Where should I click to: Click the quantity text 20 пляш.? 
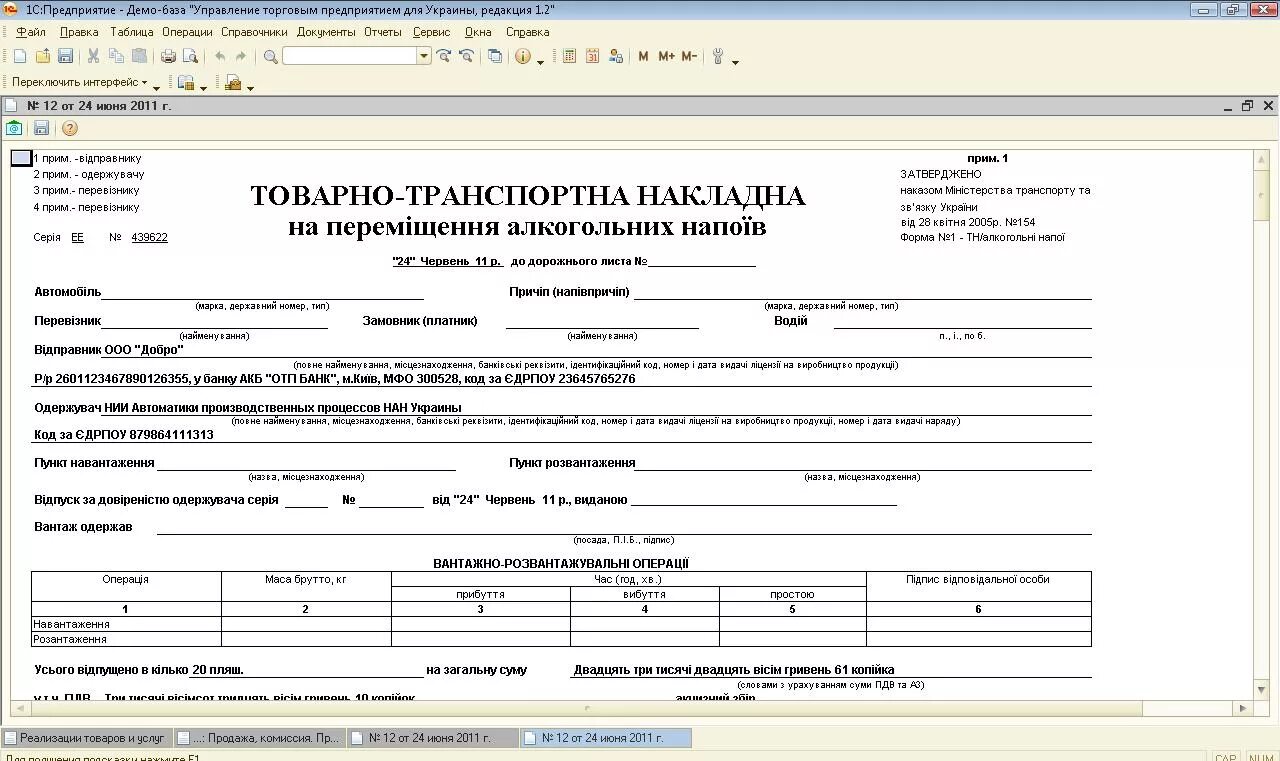click(x=218, y=670)
